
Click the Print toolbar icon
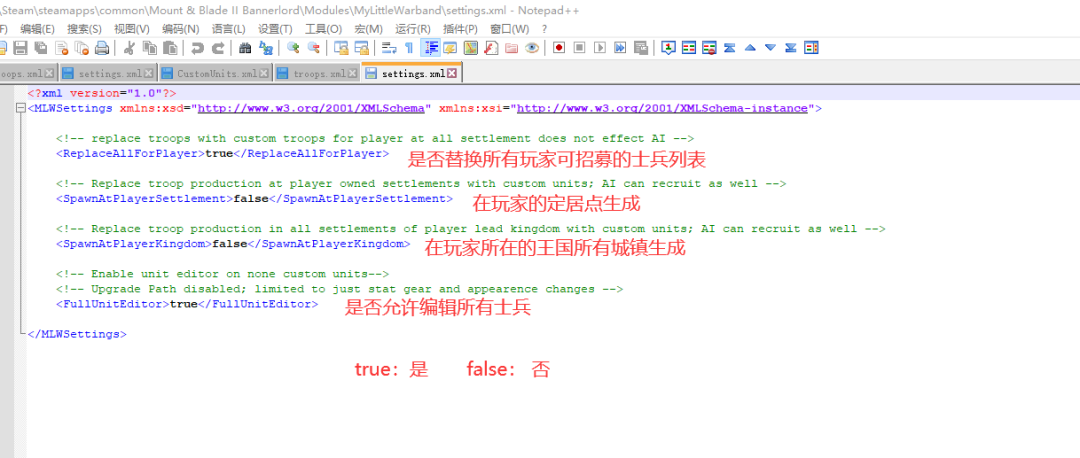pyautogui.click(x=102, y=48)
